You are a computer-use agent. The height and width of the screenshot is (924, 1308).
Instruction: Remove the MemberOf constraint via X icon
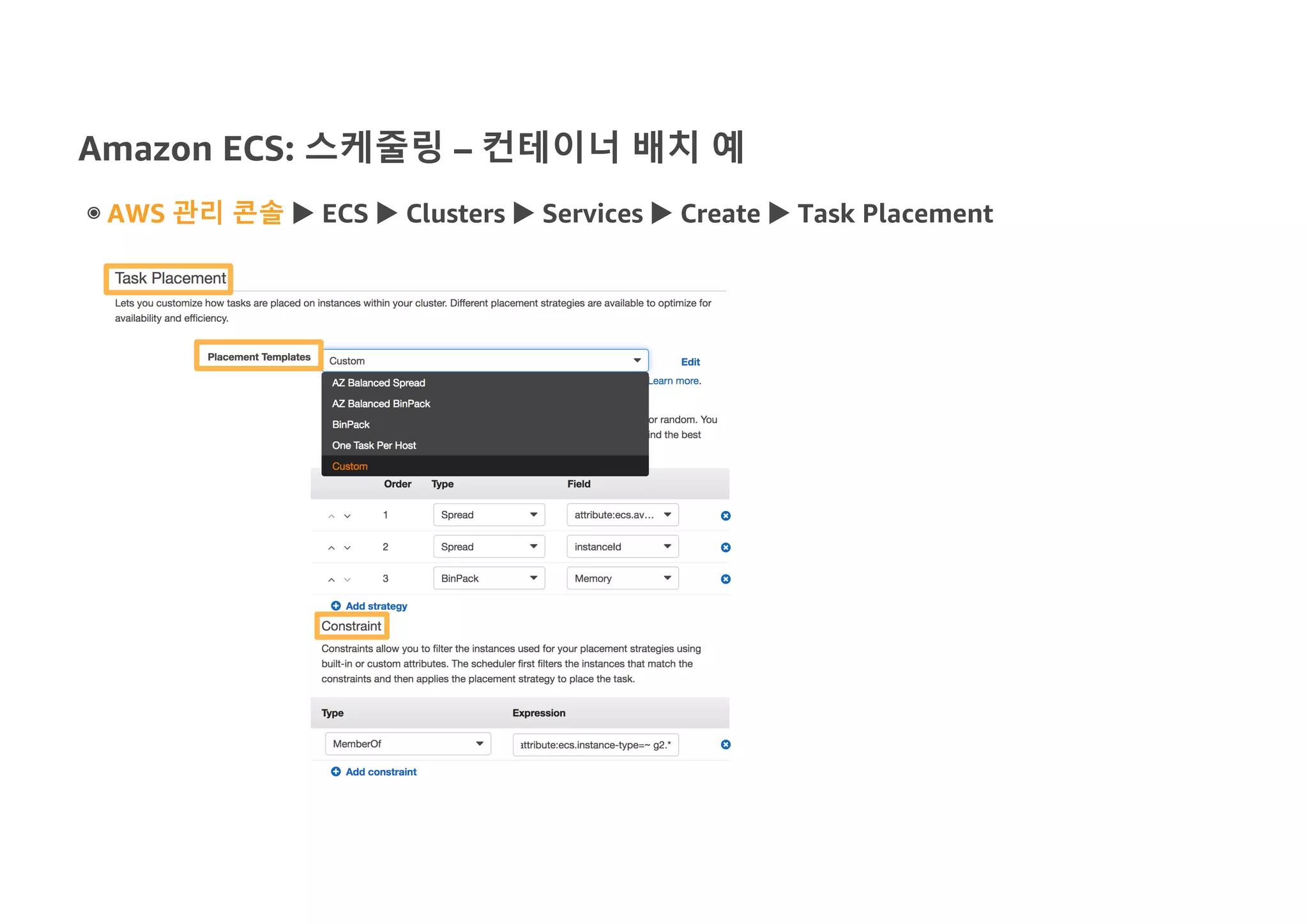coord(726,745)
